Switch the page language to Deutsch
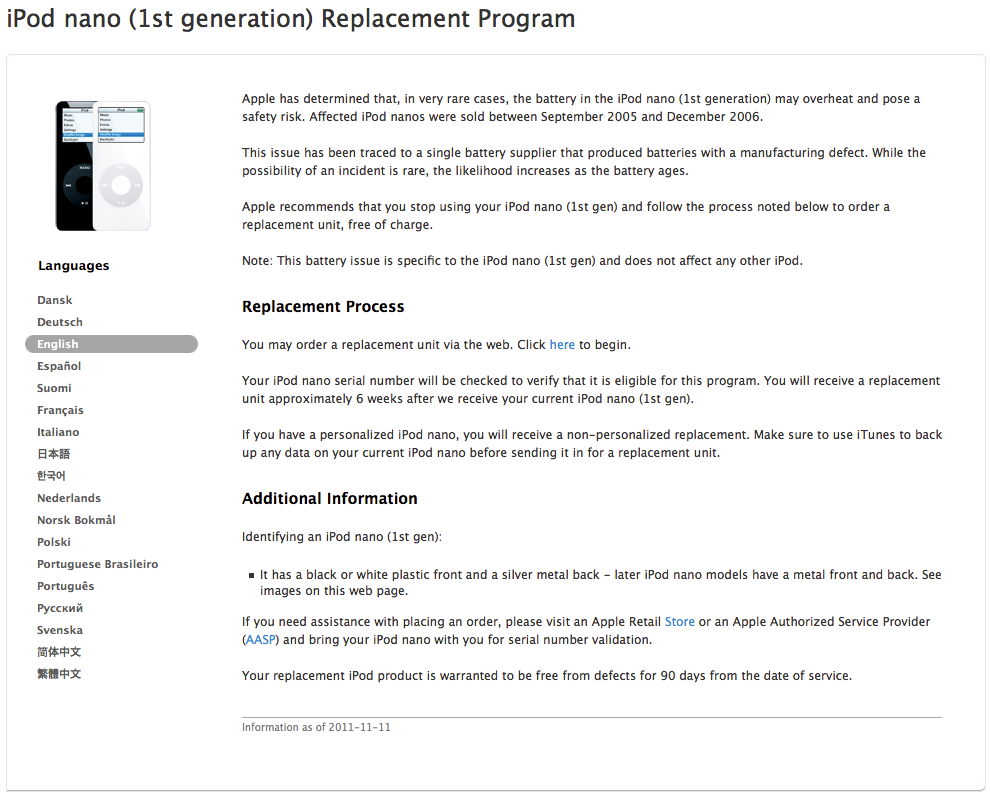The image size is (990, 797). 60,322
